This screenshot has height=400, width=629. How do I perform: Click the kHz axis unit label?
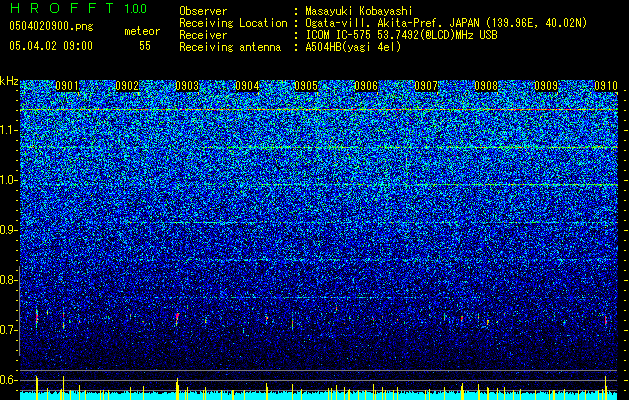[9, 81]
